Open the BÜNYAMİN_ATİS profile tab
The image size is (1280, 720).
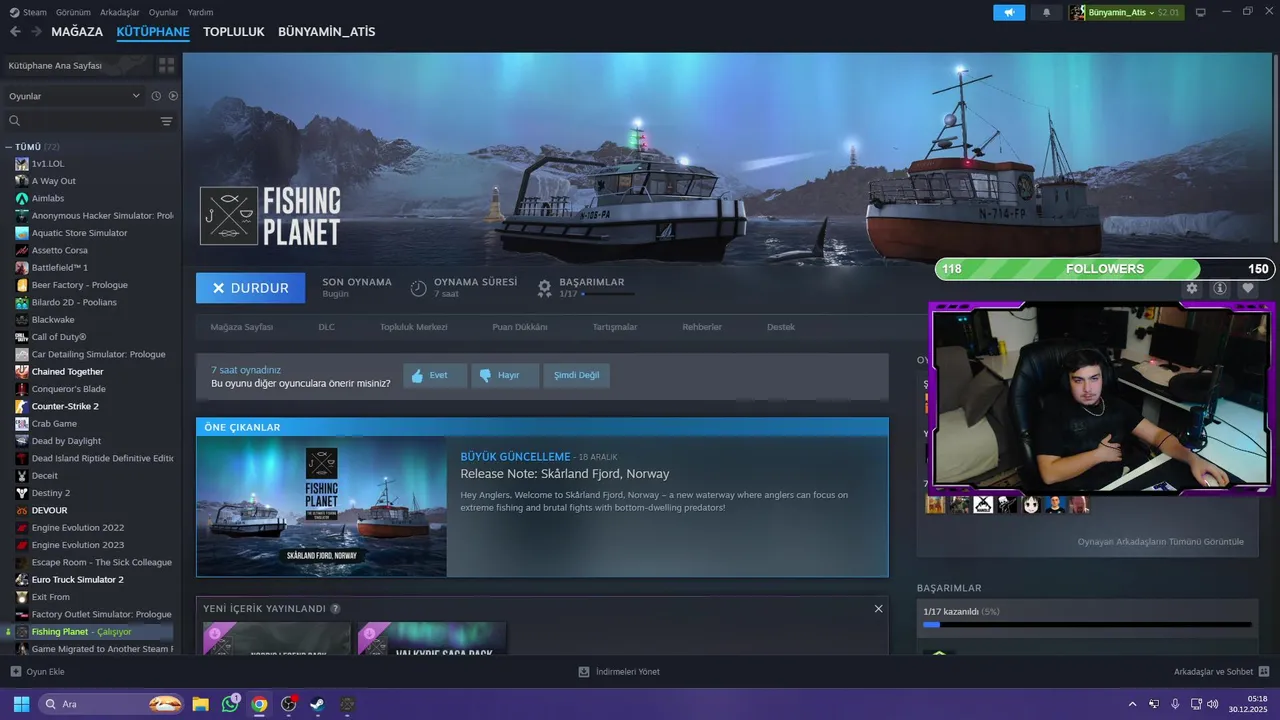point(327,32)
